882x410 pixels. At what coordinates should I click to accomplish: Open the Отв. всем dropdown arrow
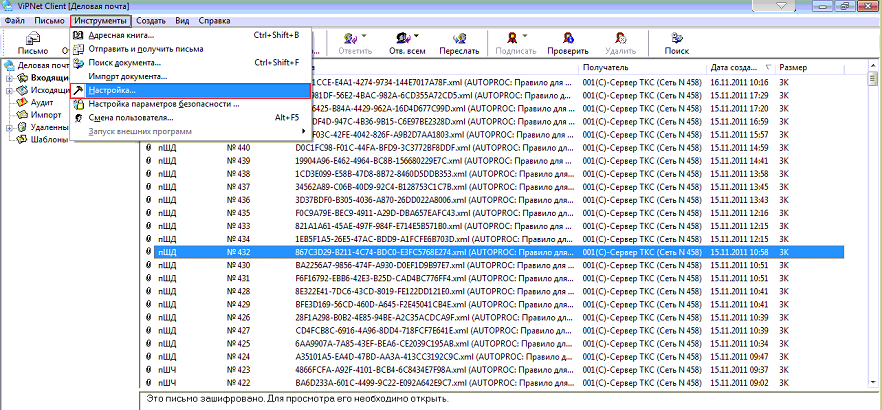point(416,36)
